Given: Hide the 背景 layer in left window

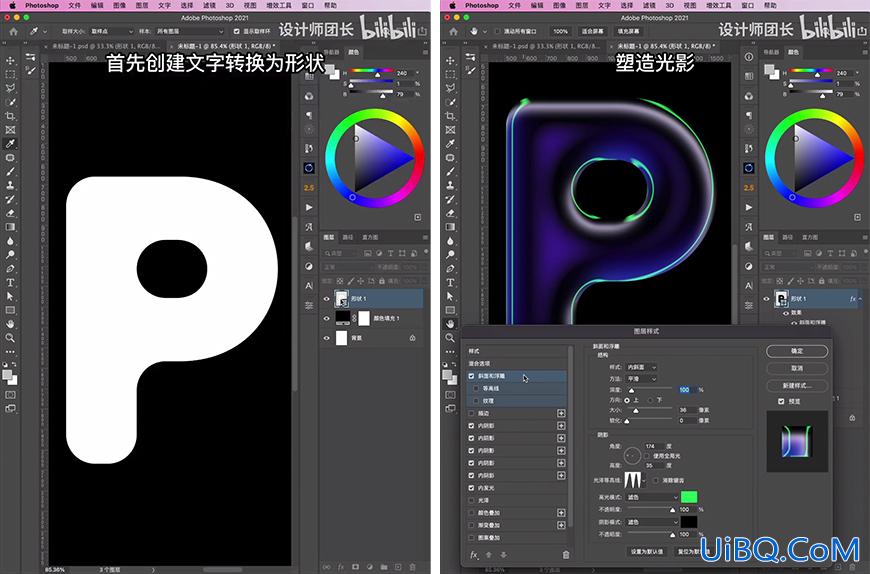Looking at the screenshot, I should [x=326, y=338].
